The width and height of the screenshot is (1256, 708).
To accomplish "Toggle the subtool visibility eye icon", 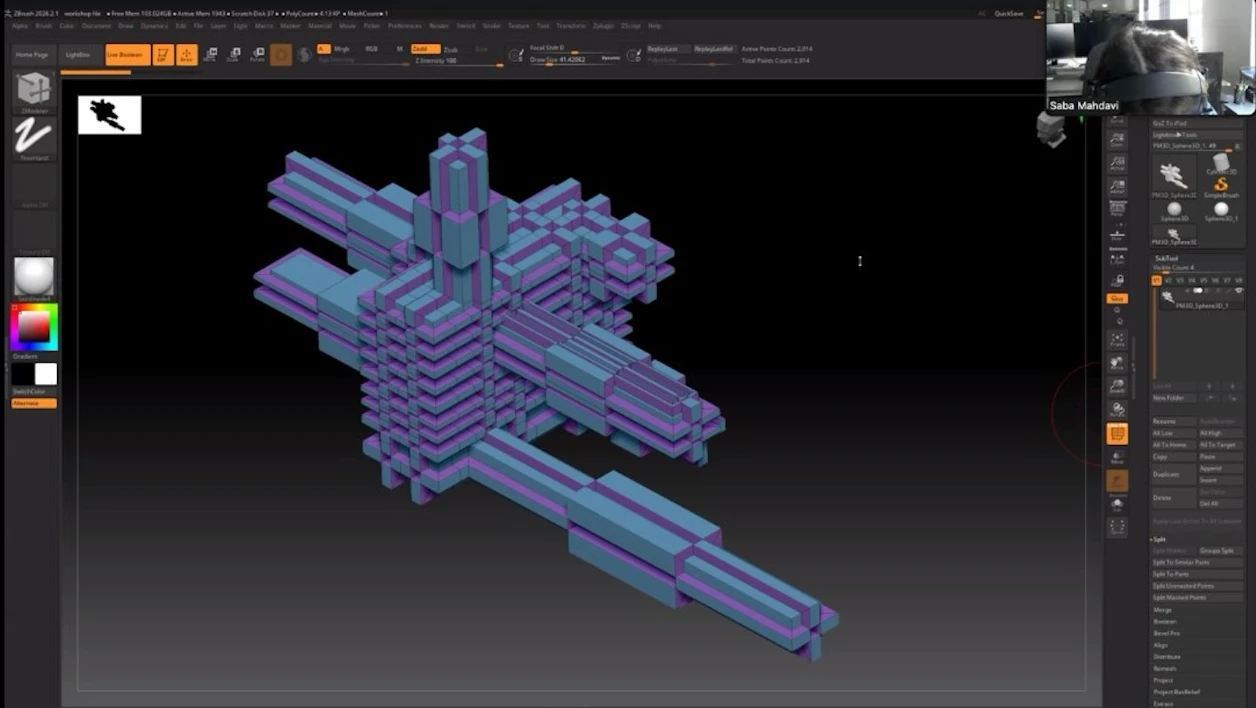I will click(x=1238, y=291).
